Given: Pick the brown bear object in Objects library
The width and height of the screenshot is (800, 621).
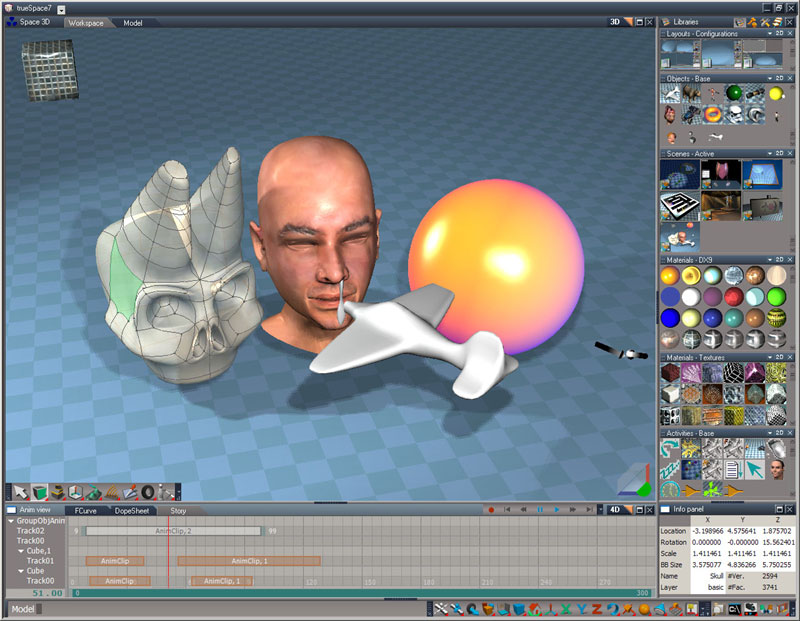Looking at the screenshot, I should (692, 95).
